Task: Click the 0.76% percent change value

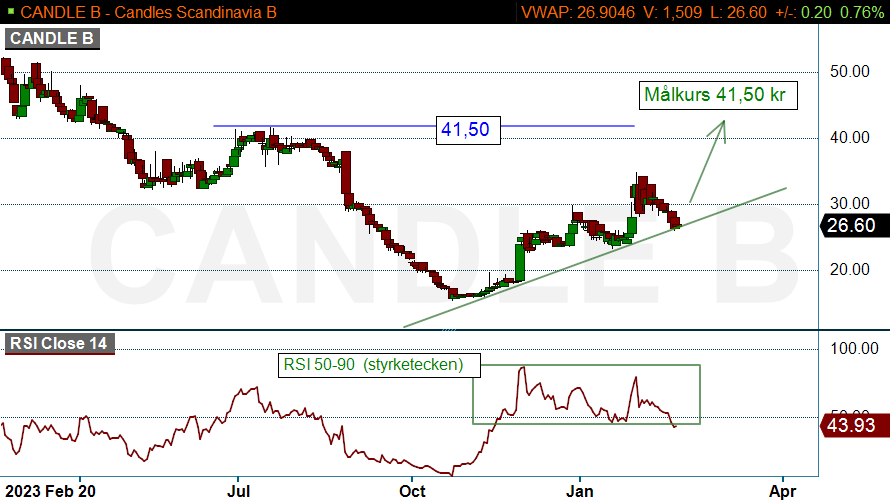Action: 862,12
